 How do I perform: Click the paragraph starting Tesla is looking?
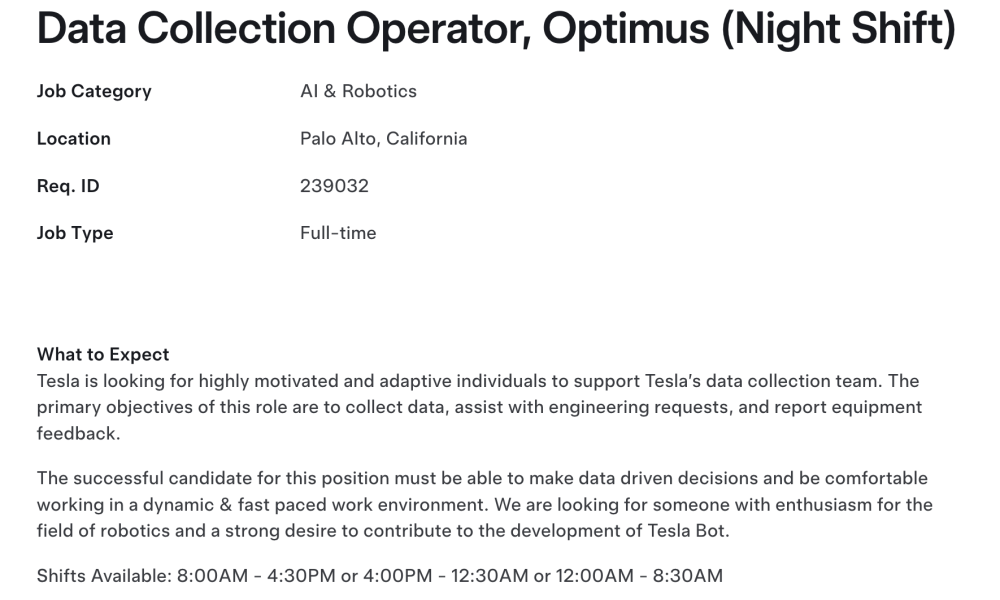point(480,407)
